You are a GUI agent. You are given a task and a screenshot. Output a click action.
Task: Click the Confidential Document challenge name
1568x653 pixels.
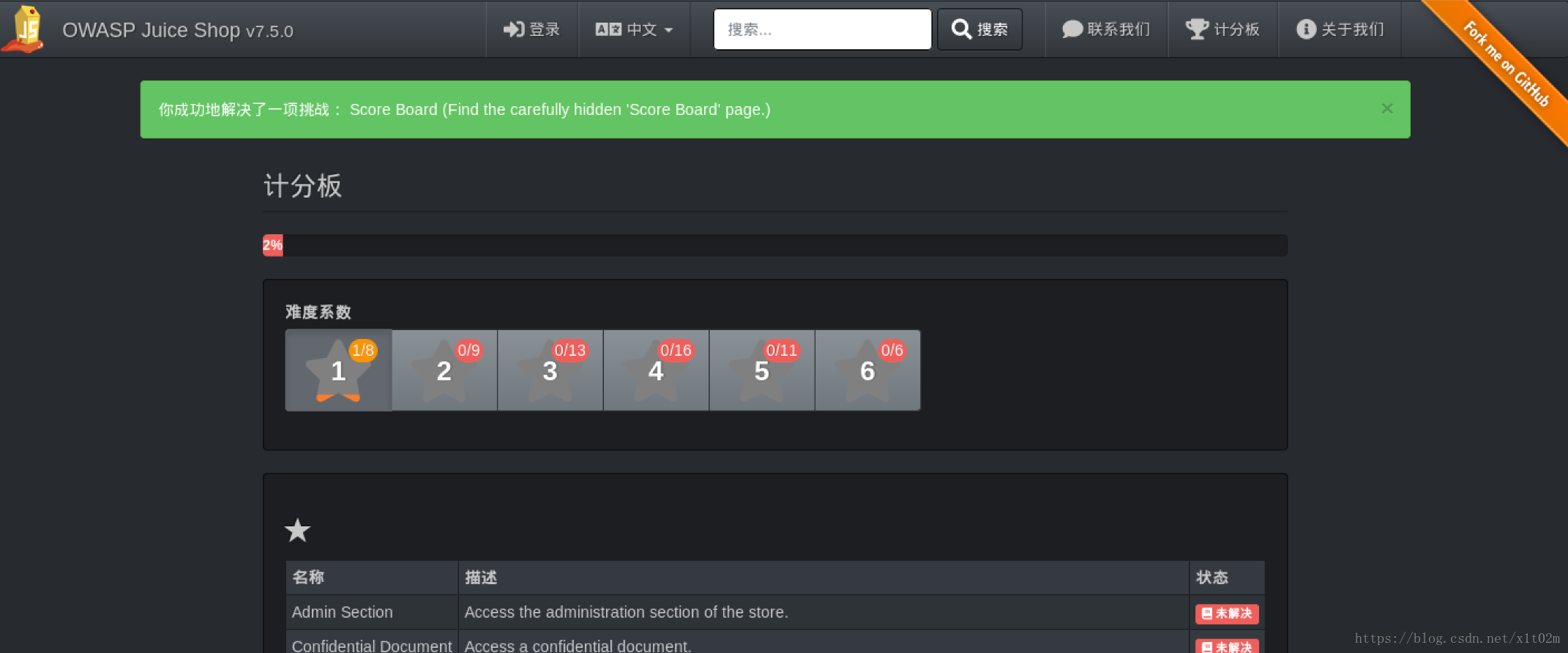point(372,646)
